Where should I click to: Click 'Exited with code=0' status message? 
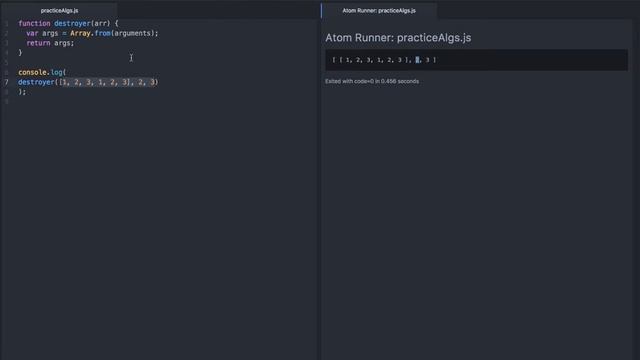pyautogui.click(x=372, y=81)
